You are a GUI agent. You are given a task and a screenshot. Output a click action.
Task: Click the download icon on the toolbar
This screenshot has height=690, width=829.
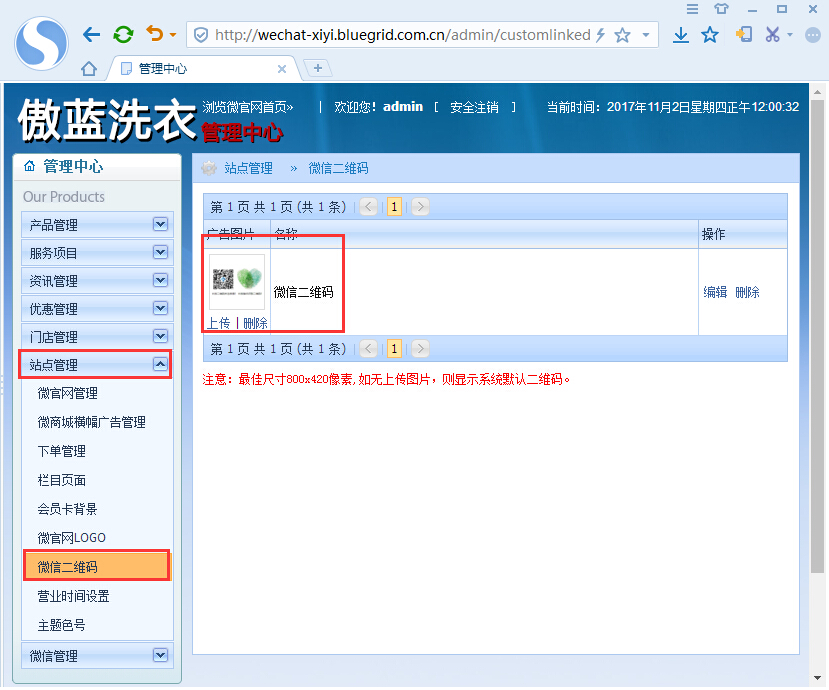(x=681, y=33)
